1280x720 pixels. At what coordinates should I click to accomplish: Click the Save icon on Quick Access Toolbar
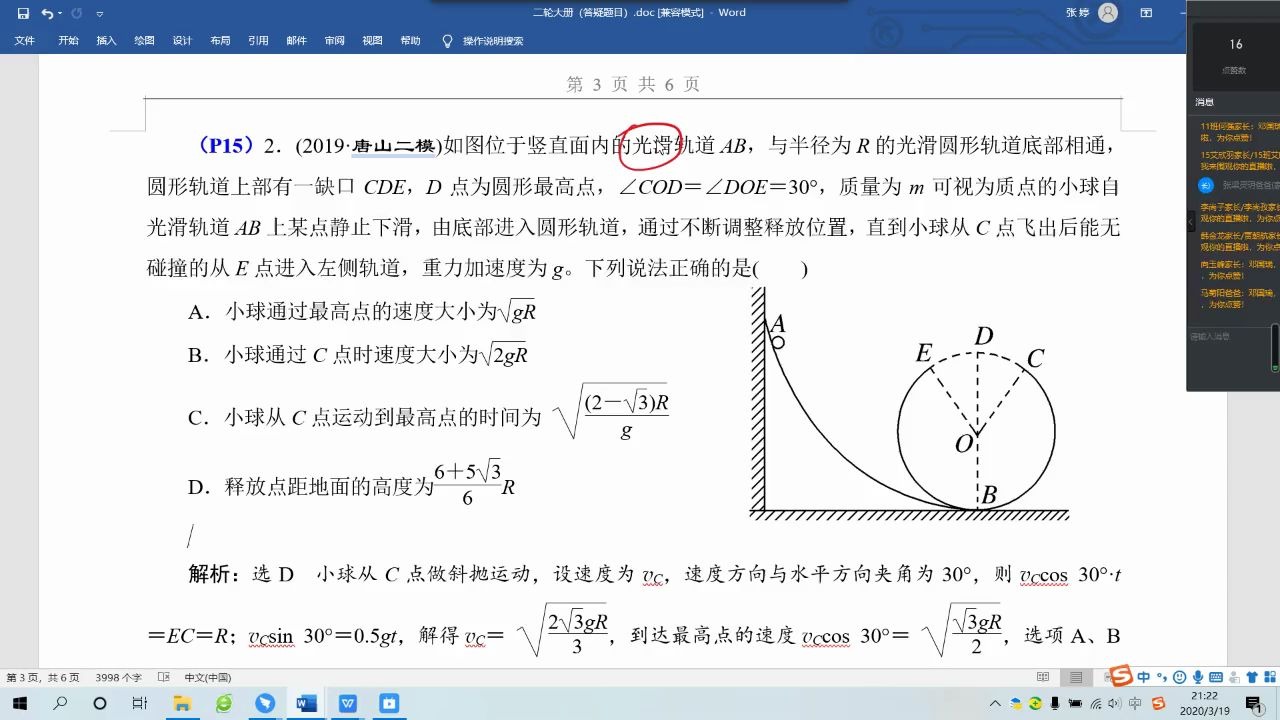pyautogui.click(x=22, y=13)
